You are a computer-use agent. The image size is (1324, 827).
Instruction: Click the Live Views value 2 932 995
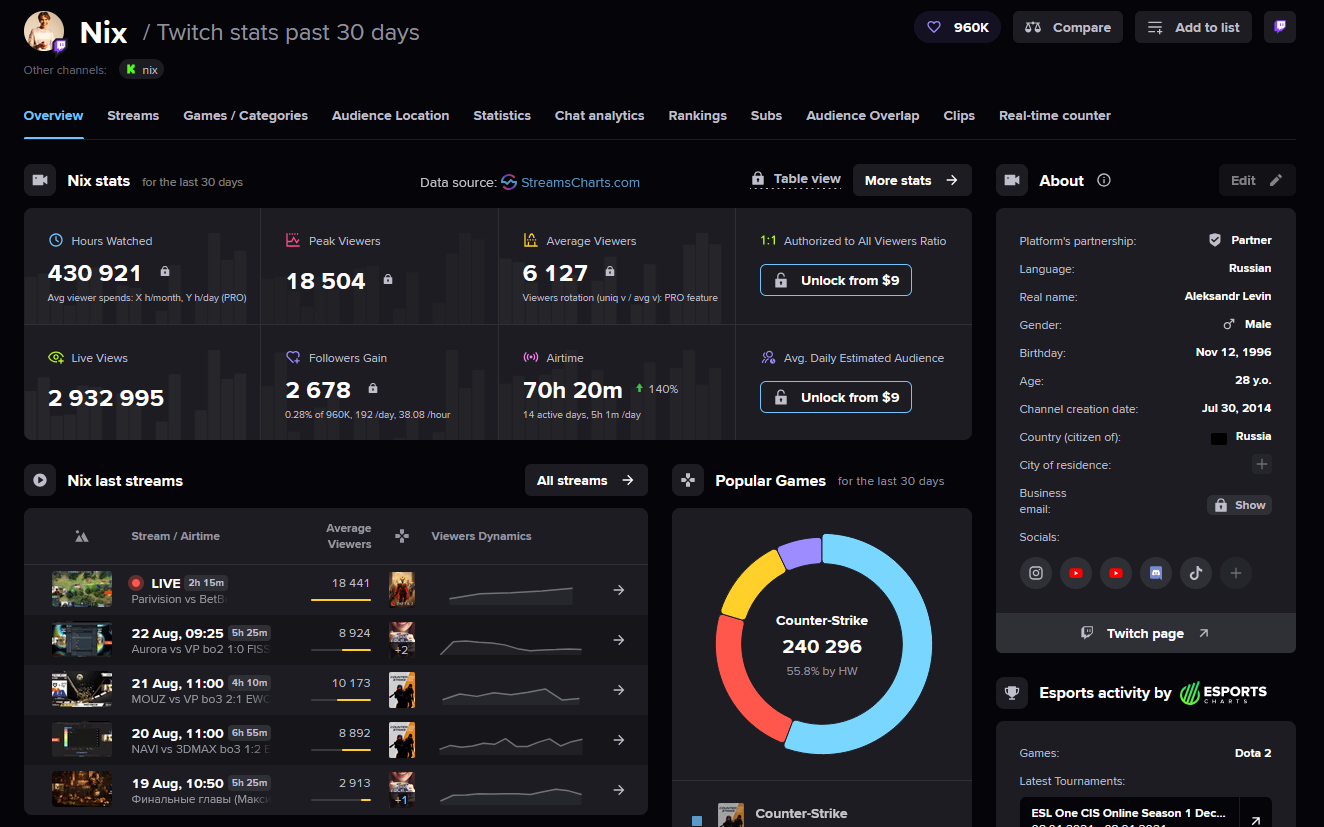pos(106,398)
